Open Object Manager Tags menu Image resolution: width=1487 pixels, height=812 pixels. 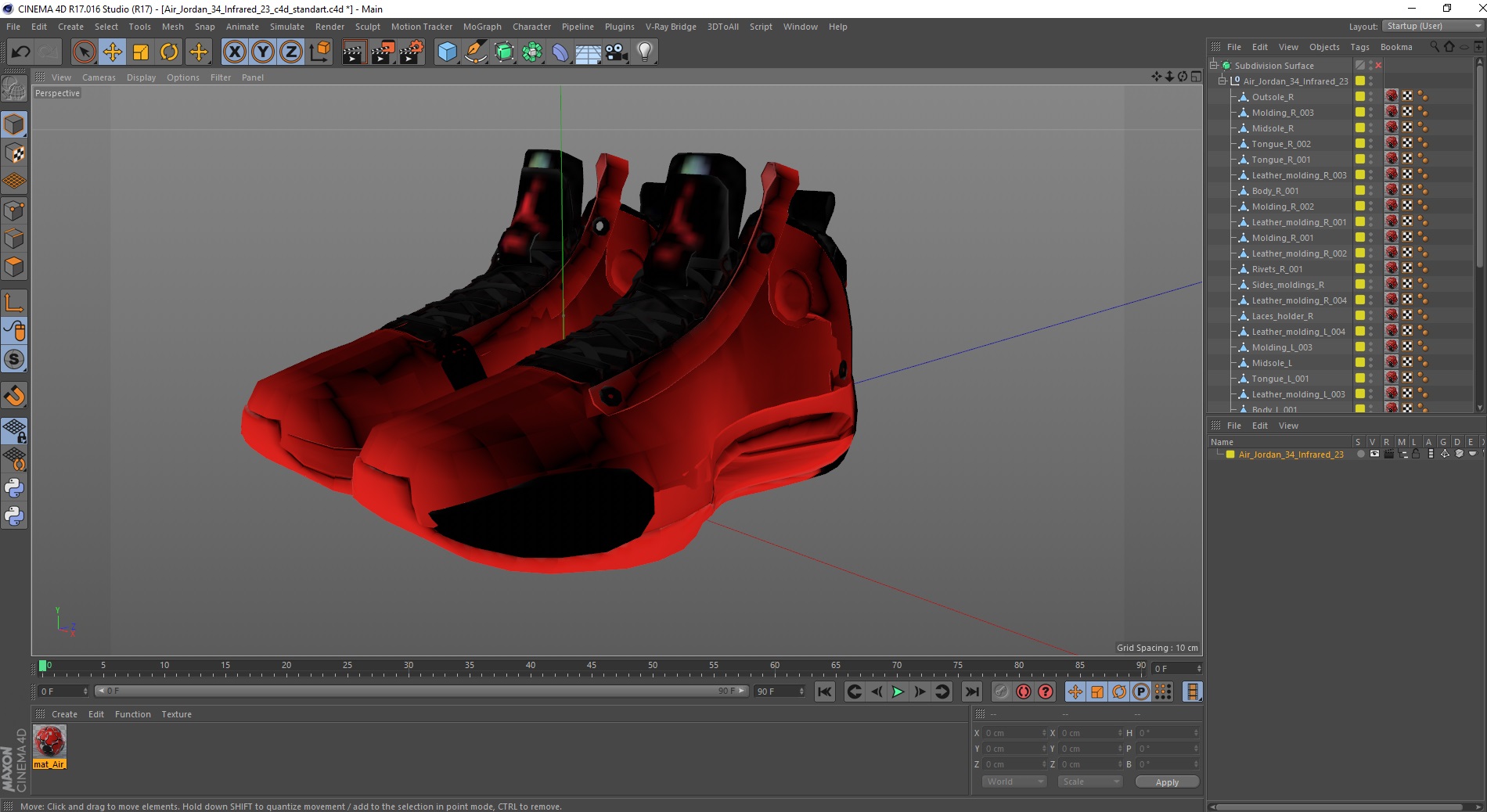coord(1359,47)
